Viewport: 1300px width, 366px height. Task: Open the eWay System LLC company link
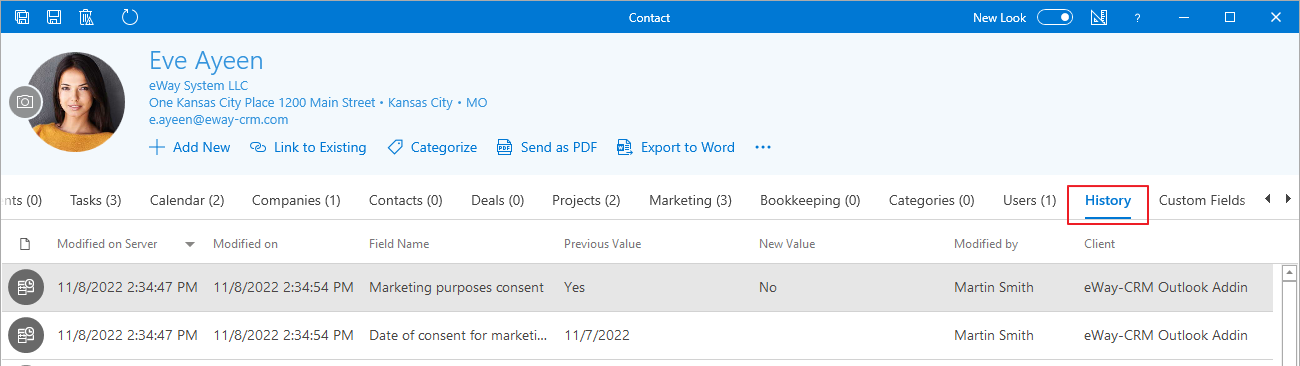tap(198, 86)
